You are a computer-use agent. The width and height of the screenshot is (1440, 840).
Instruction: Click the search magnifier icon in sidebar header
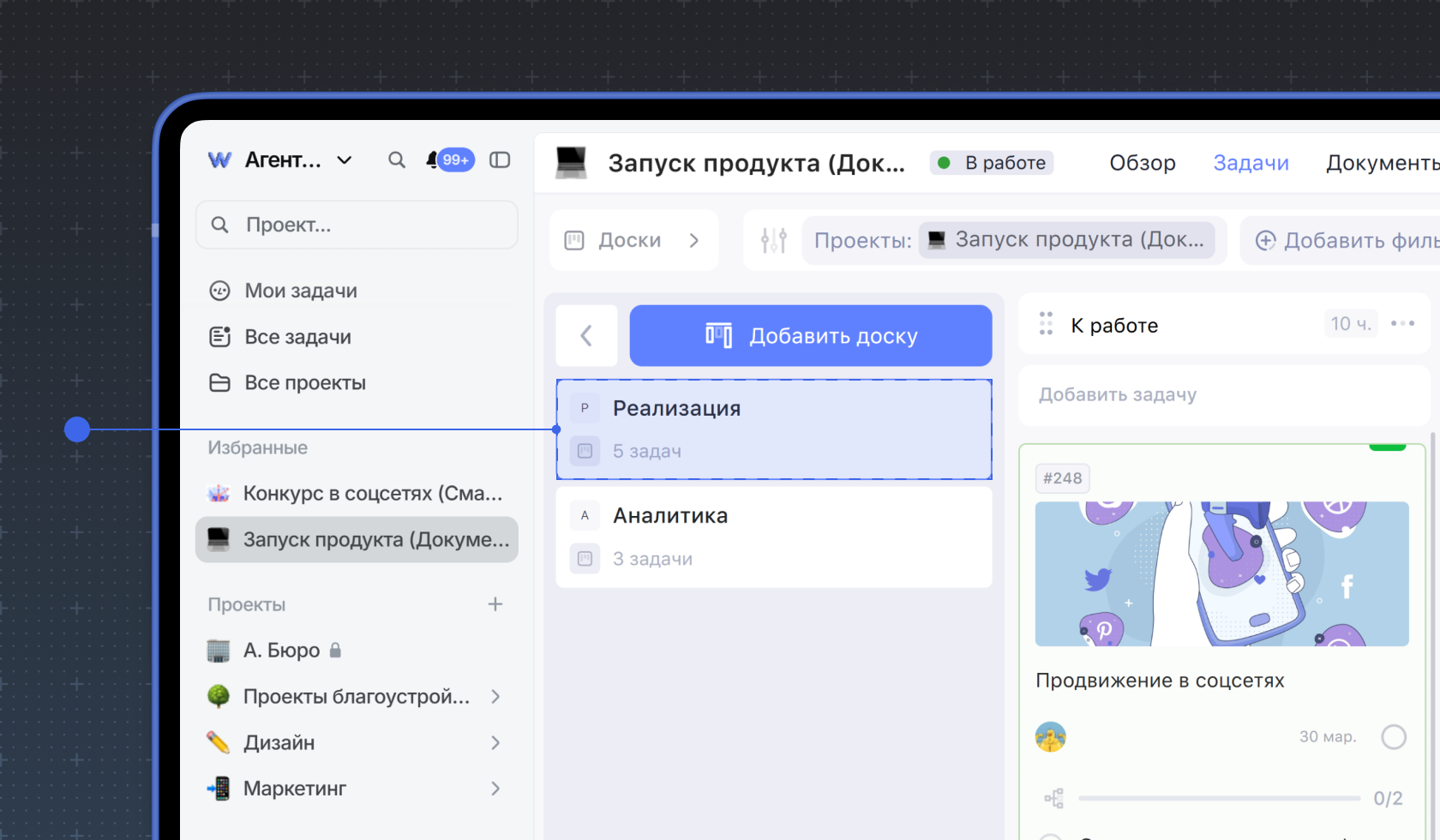click(396, 160)
